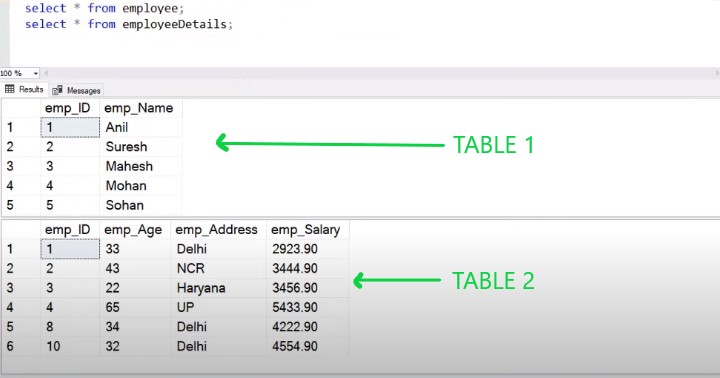
Task: Switch to the Results tab
Action: (24, 90)
